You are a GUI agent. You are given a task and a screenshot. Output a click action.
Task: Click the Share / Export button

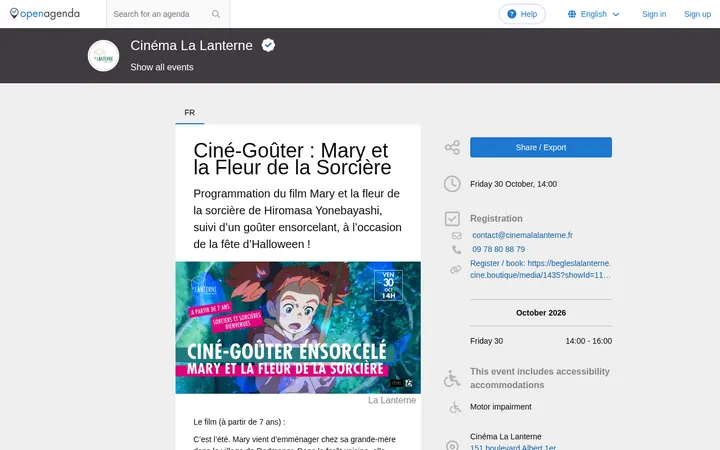pyautogui.click(x=541, y=147)
